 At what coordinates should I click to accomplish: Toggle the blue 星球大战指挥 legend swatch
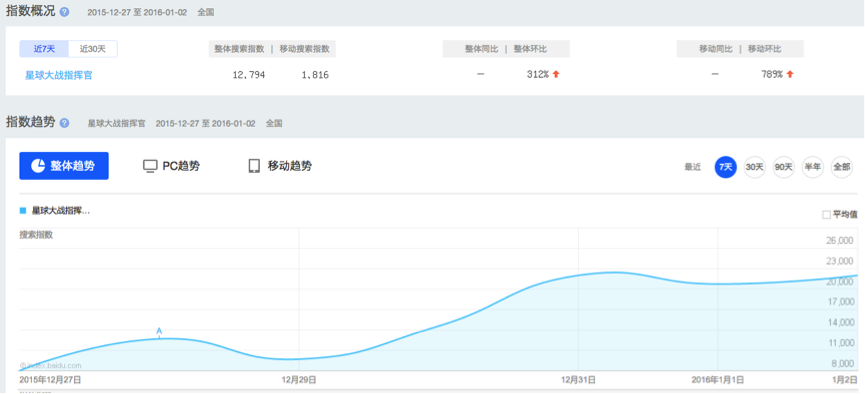point(23,211)
